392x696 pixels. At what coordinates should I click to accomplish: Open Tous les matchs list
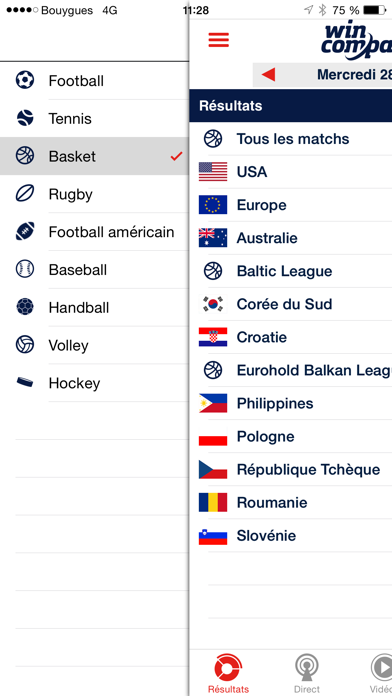[291, 139]
